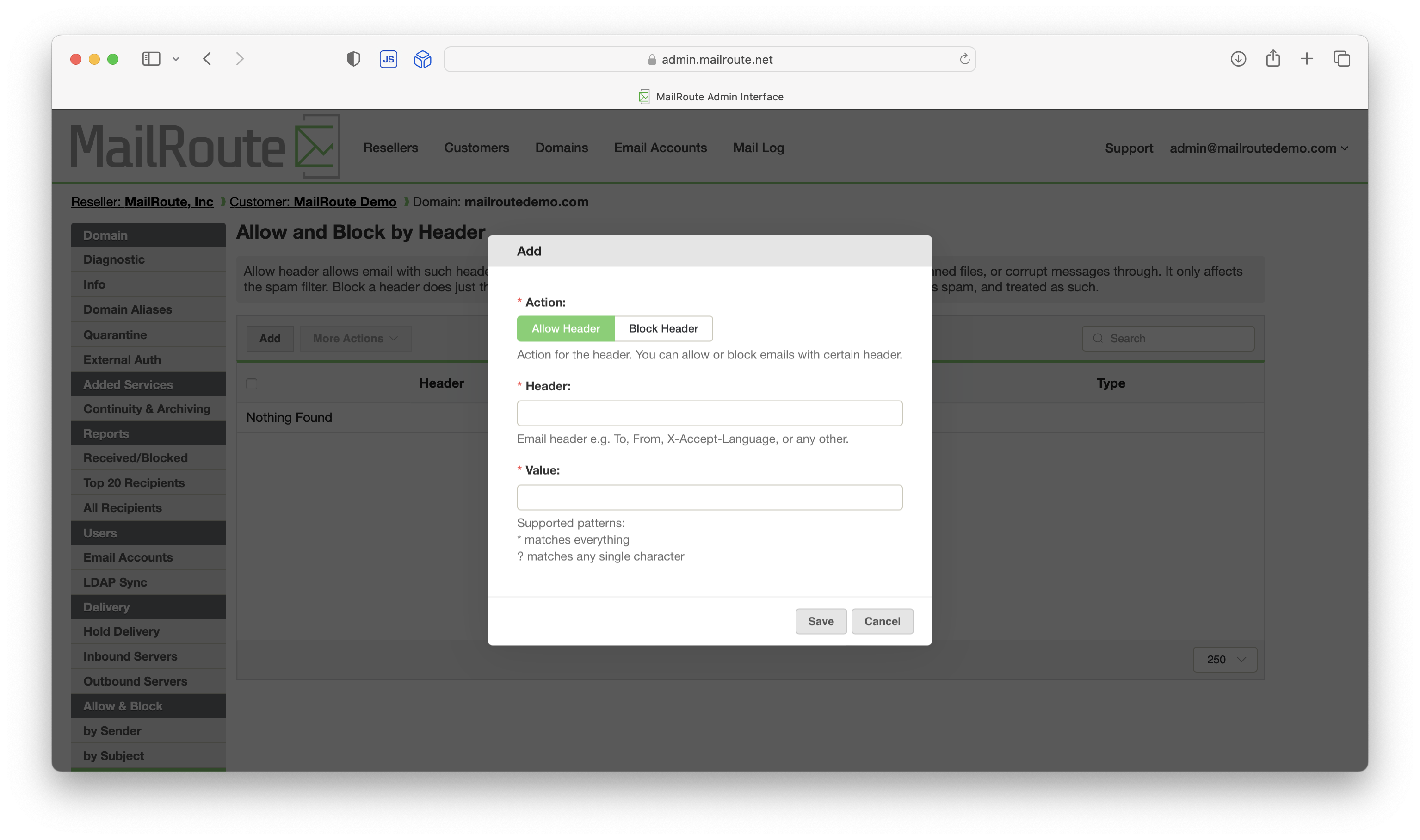Click the Add button in toolbar

pyautogui.click(x=270, y=338)
